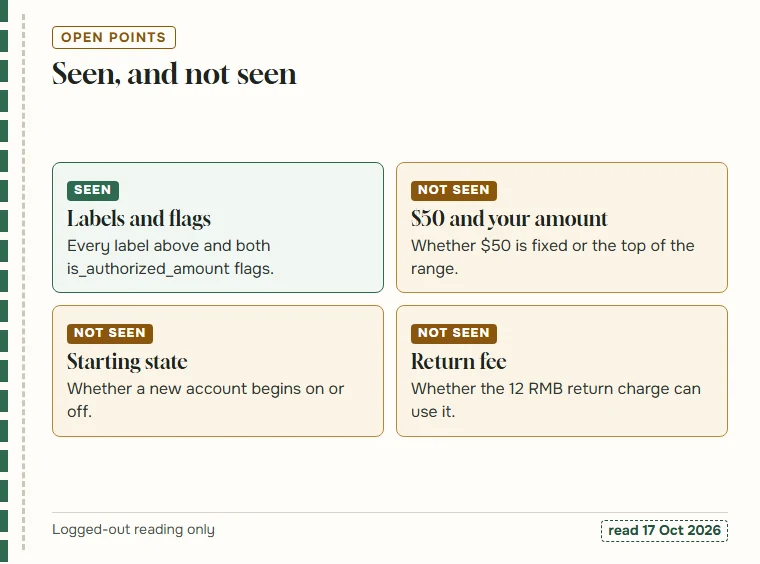Select the Starting state title
760x564 pixels.
127,361
